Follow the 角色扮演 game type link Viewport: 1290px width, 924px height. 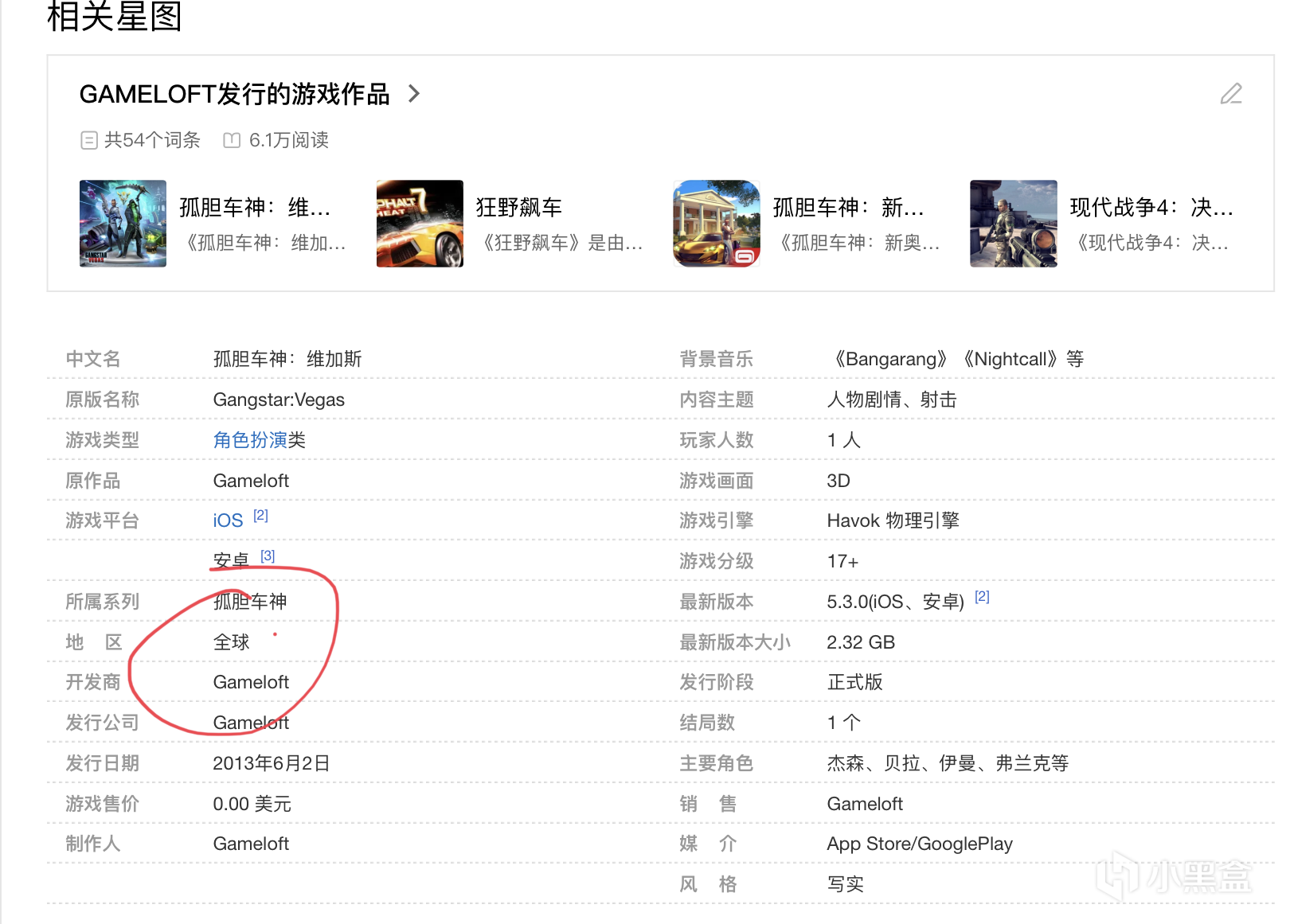(250, 440)
